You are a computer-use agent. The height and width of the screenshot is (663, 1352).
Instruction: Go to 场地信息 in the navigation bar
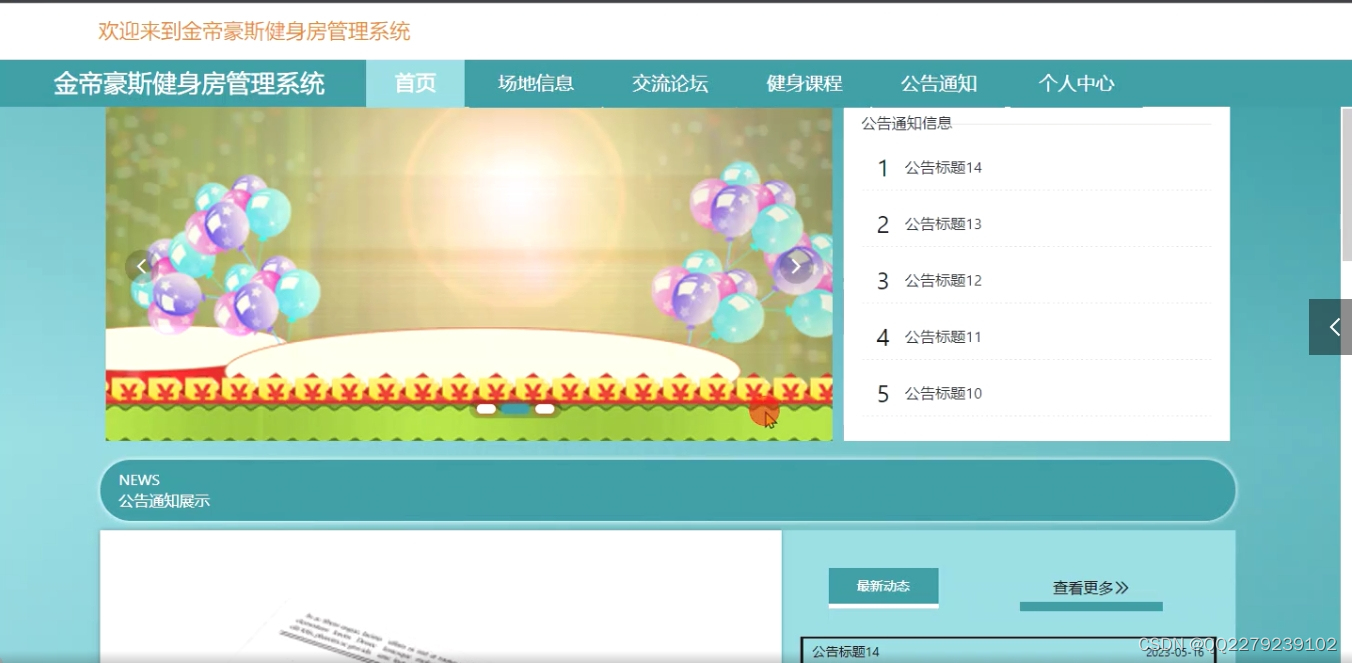(536, 83)
